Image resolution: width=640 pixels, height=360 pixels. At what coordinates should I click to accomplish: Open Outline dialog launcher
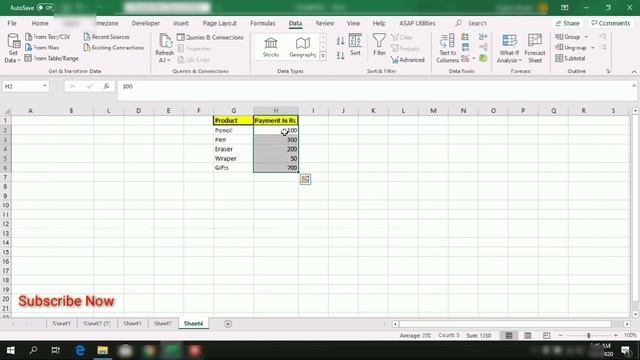coord(608,71)
